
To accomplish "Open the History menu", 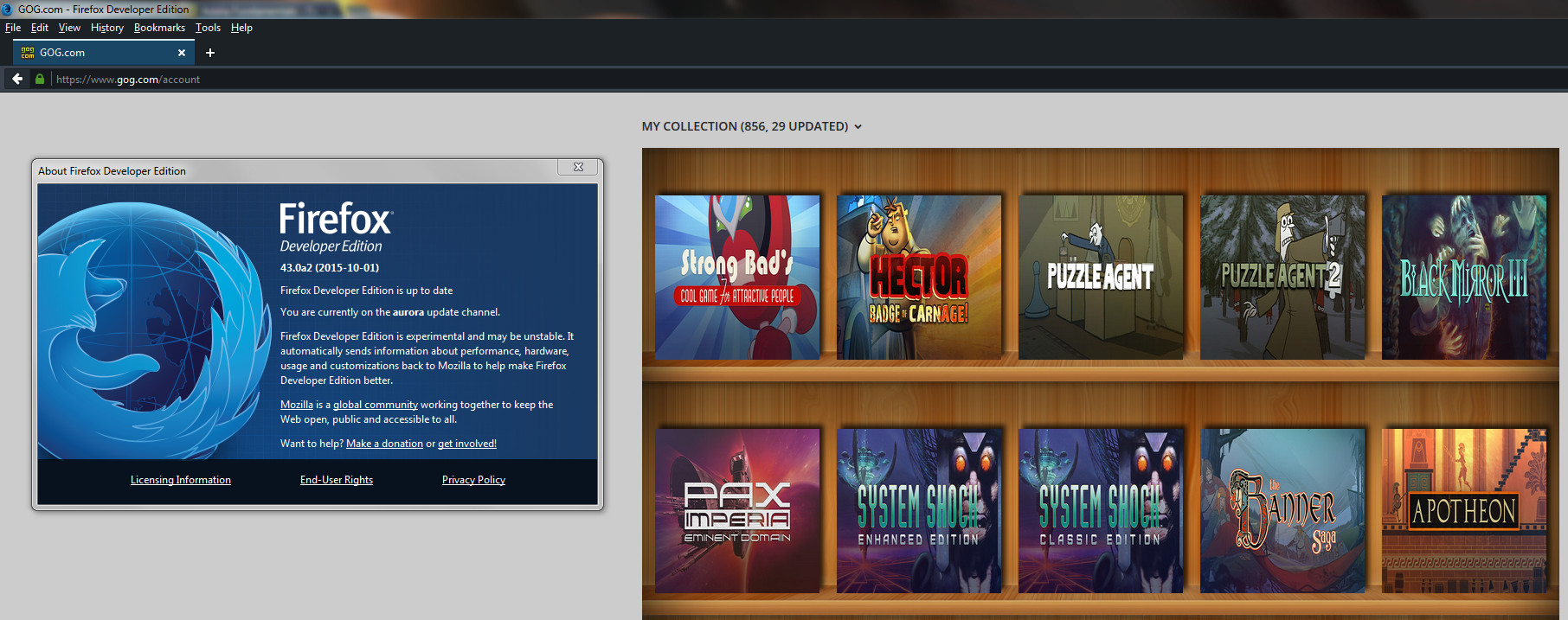I will click(x=107, y=28).
